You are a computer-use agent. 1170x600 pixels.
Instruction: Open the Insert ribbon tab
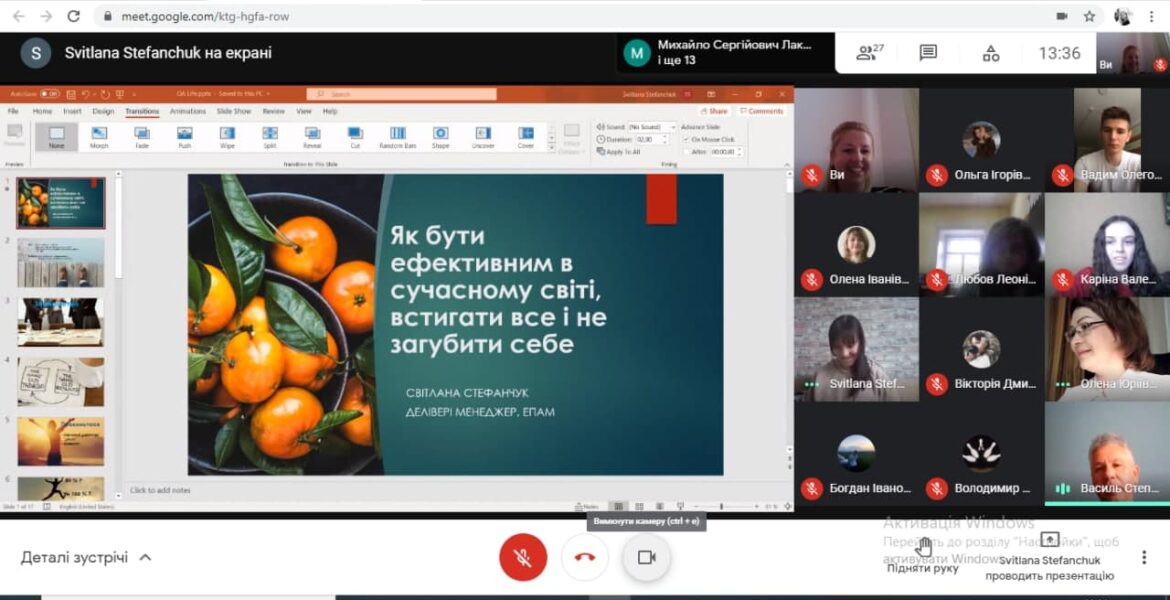click(72, 111)
